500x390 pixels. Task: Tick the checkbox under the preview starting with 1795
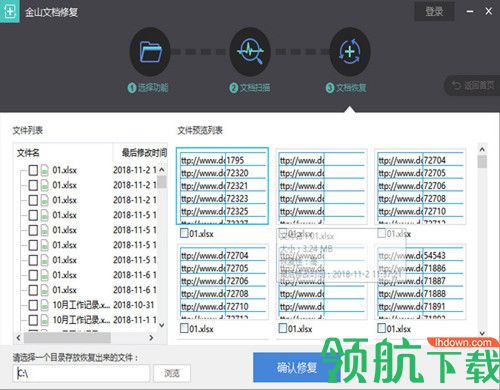coord(184,233)
